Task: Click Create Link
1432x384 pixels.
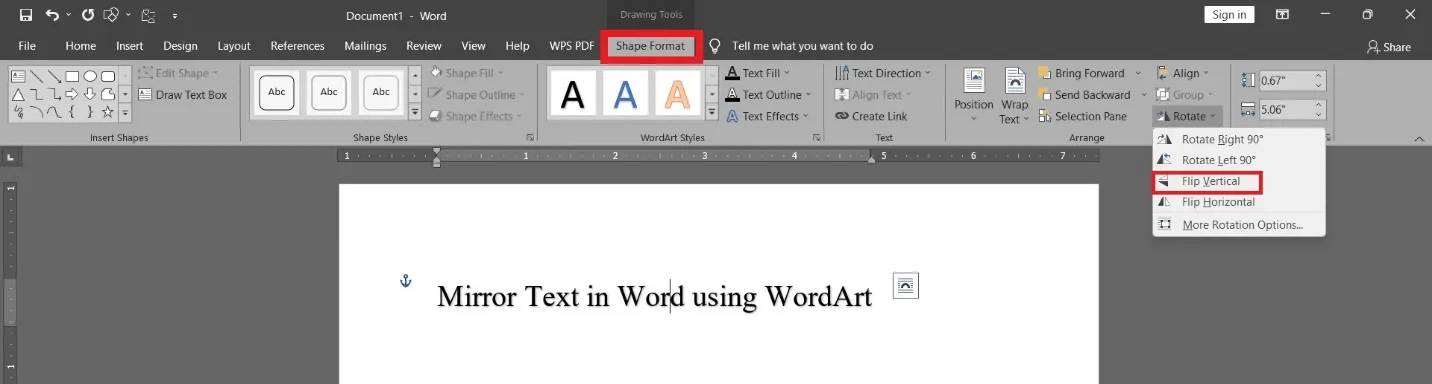Action: 870,116
